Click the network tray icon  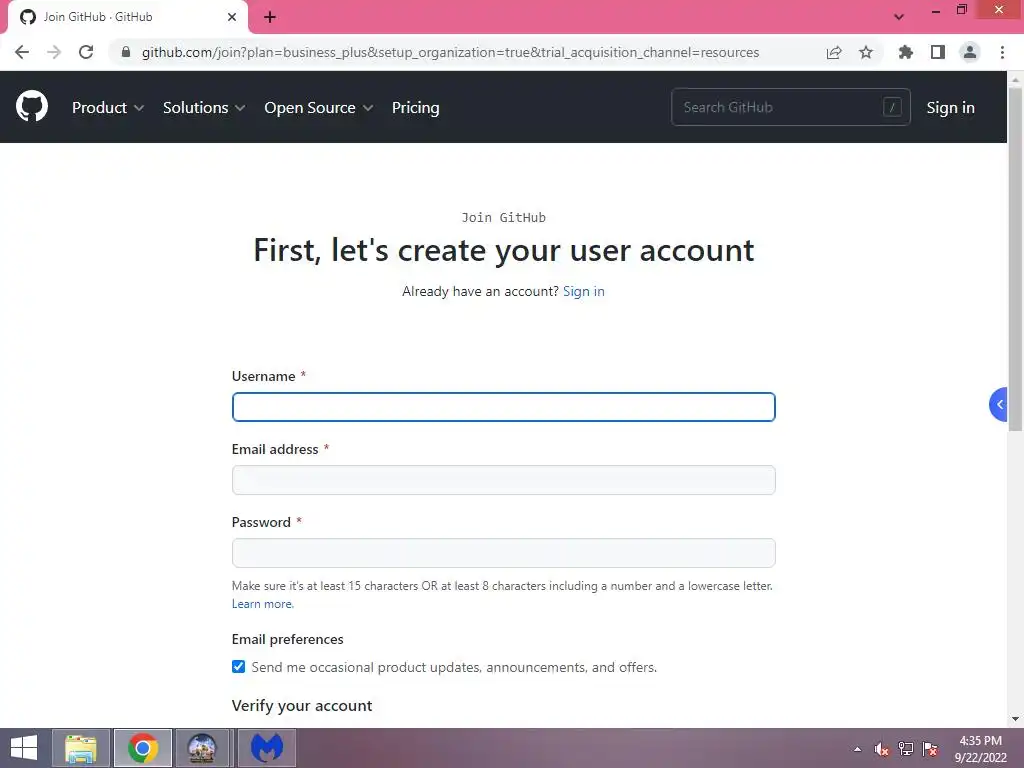[x=906, y=749]
